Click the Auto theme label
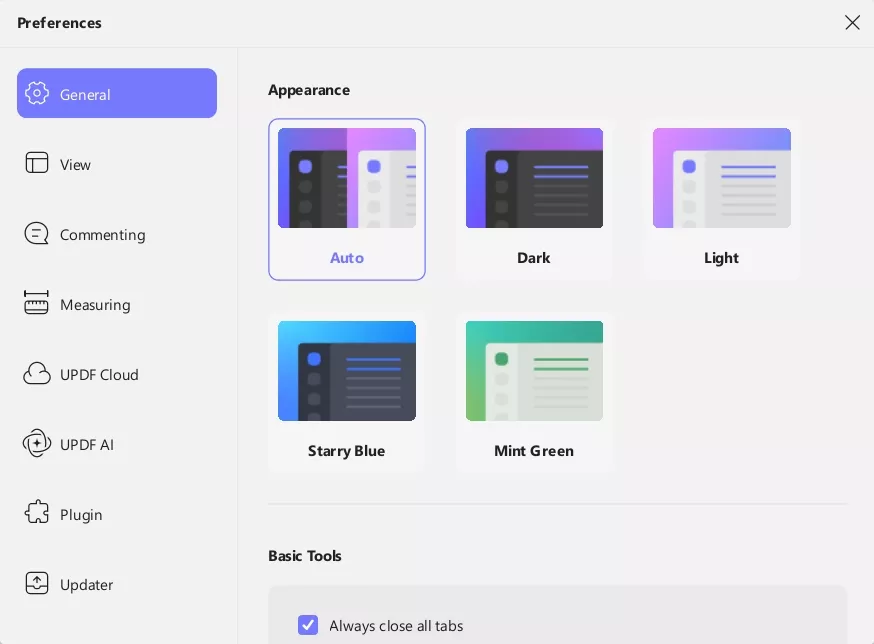Image resolution: width=874 pixels, height=644 pixels. pyautogui.click(x=347, y=258)
